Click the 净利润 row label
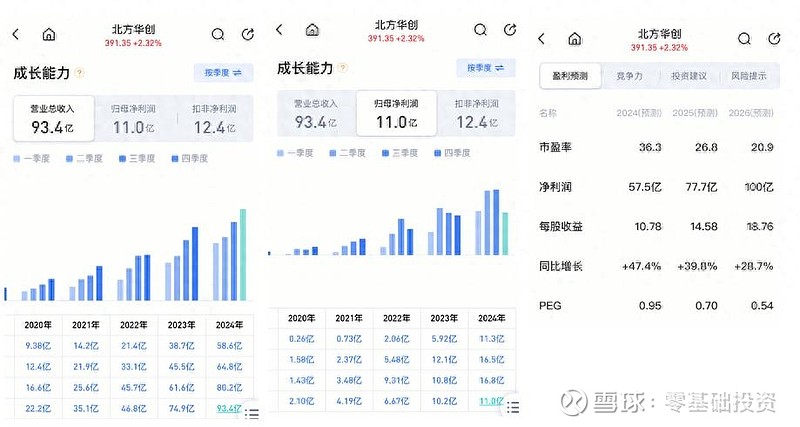The width and height of the screenshot is (800, 427). [x=555, y=187]
